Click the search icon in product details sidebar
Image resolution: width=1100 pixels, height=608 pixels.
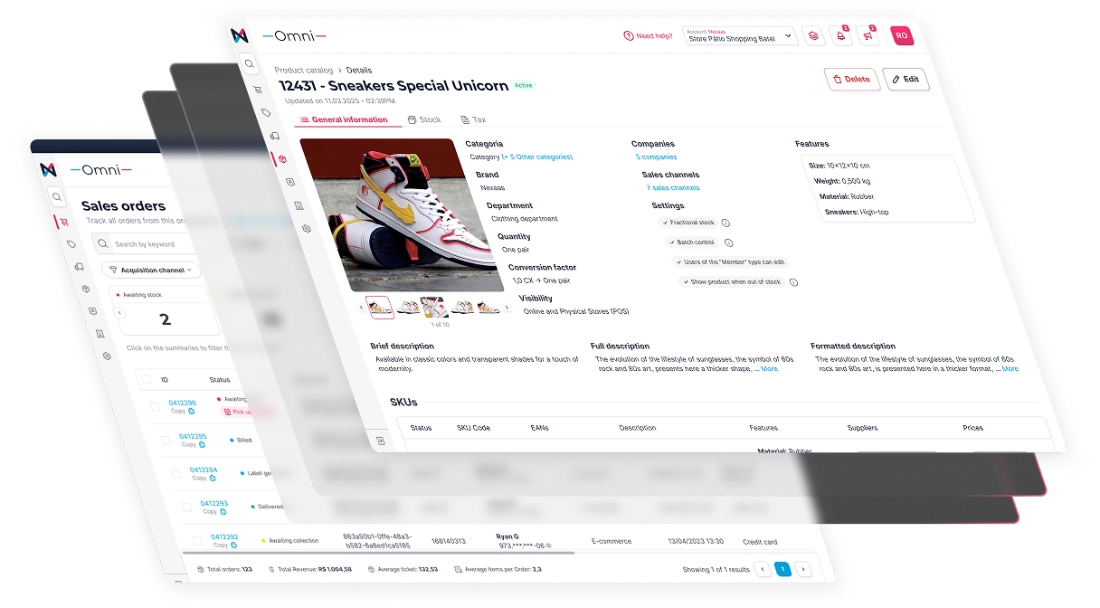coord(250,65)
